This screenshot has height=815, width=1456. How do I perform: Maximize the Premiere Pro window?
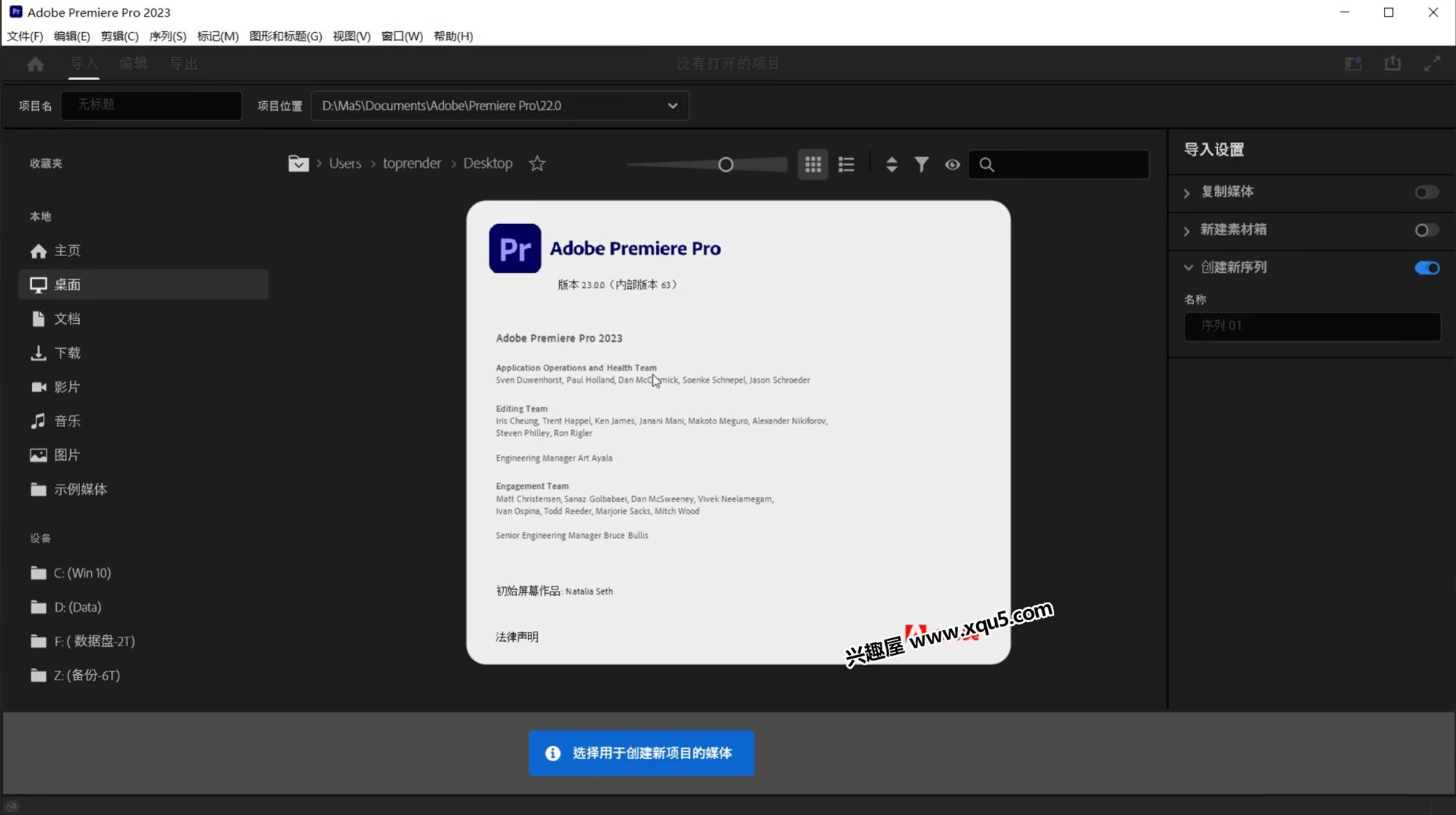(x=1388, y=12)
